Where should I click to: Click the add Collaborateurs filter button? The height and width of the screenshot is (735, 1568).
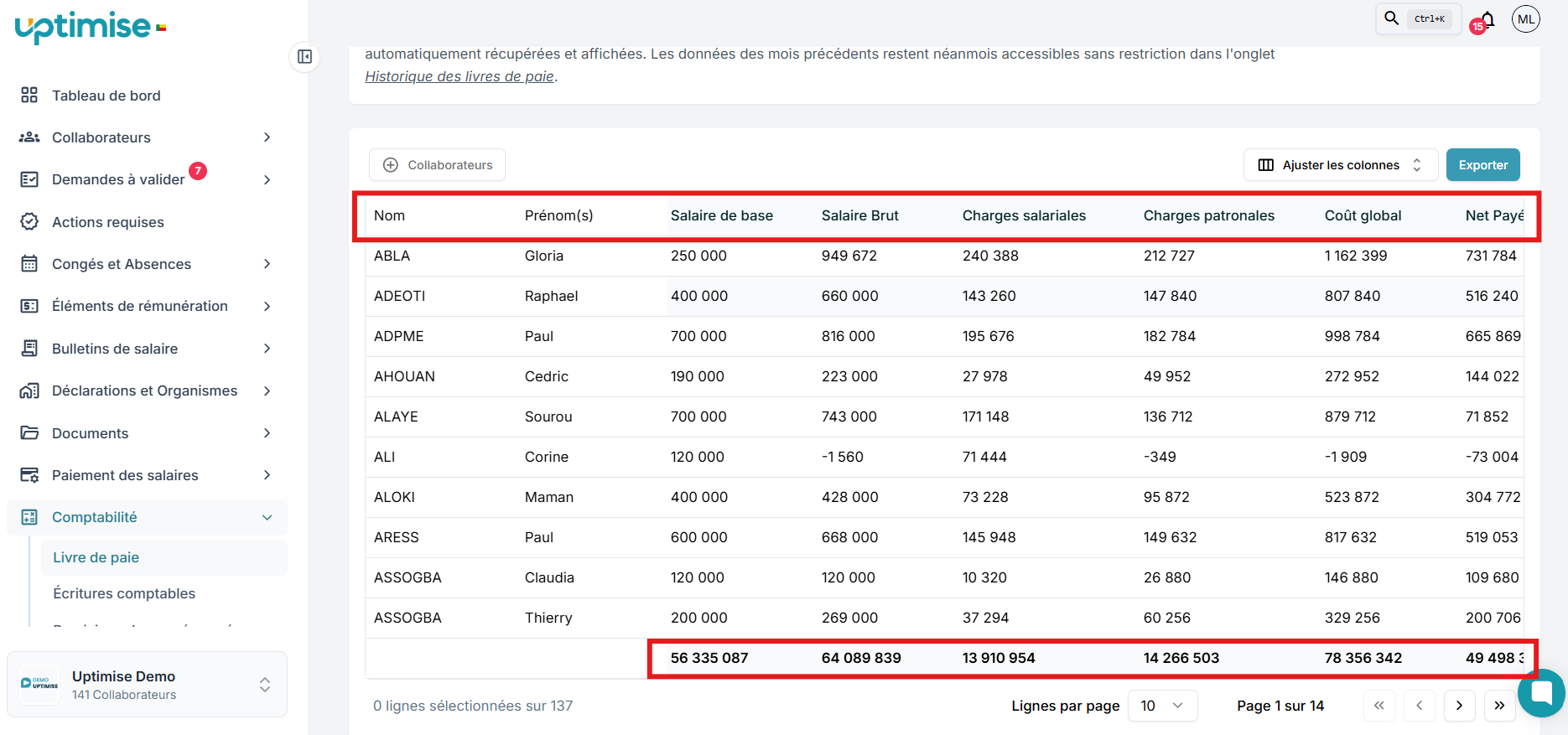[x=437, y=165]
